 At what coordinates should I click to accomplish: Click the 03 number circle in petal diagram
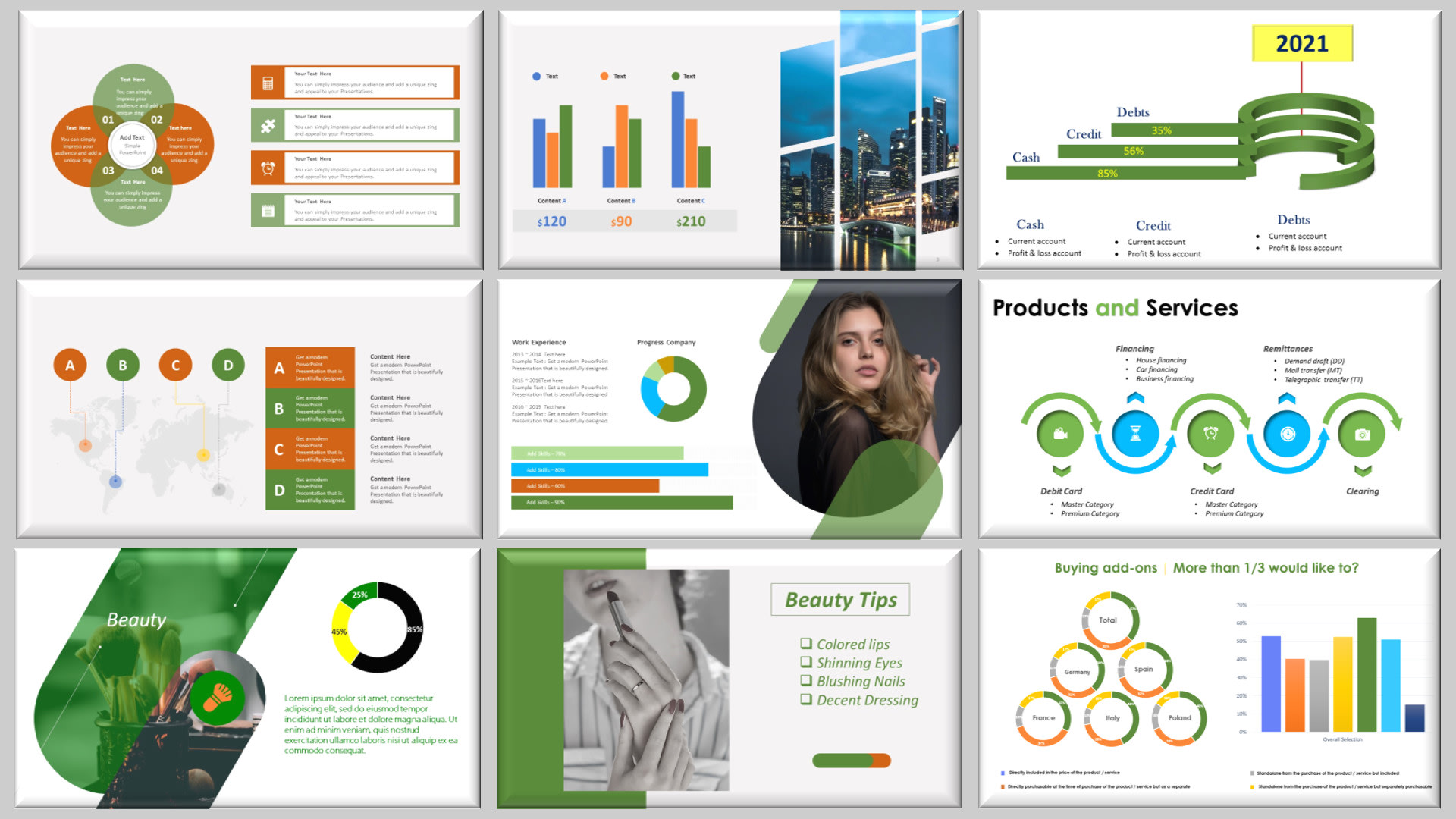tap(108, 171)
